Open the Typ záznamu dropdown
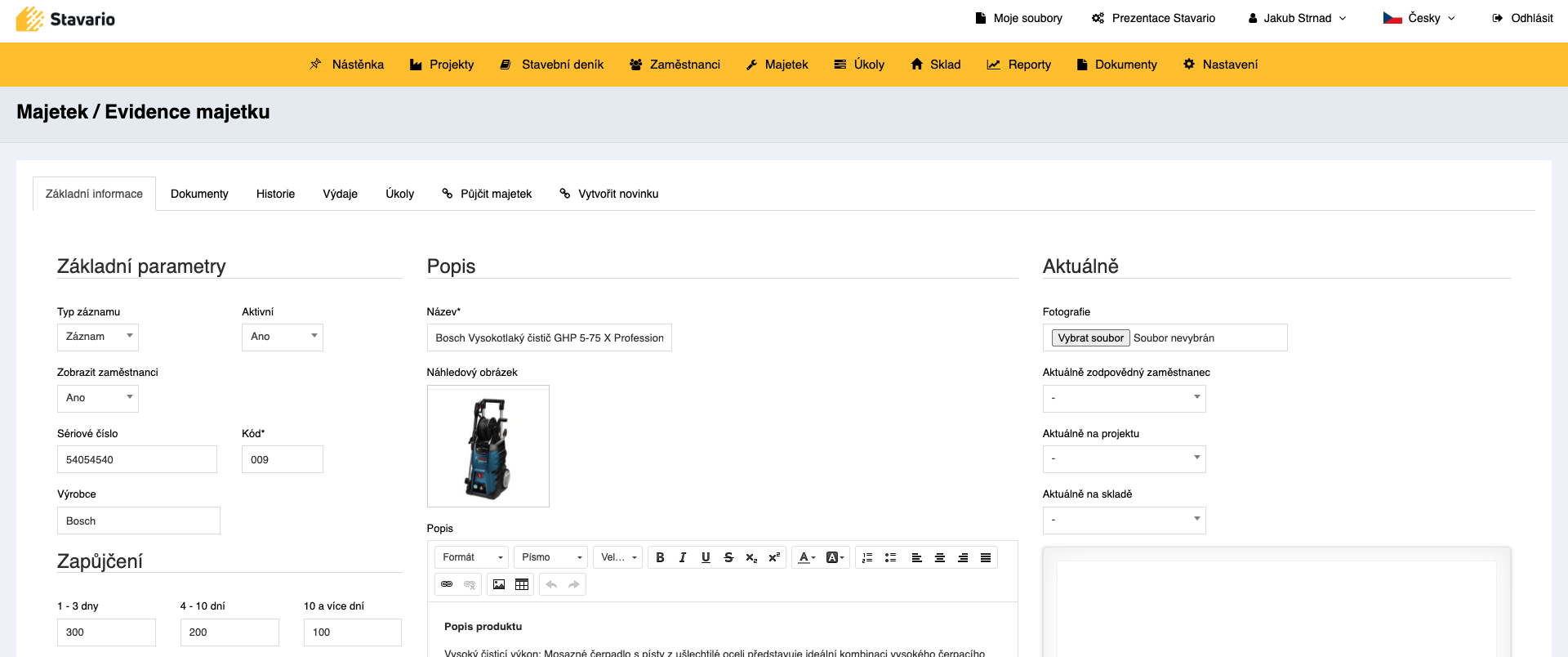 pyautogui.click(x=98, y=337)
